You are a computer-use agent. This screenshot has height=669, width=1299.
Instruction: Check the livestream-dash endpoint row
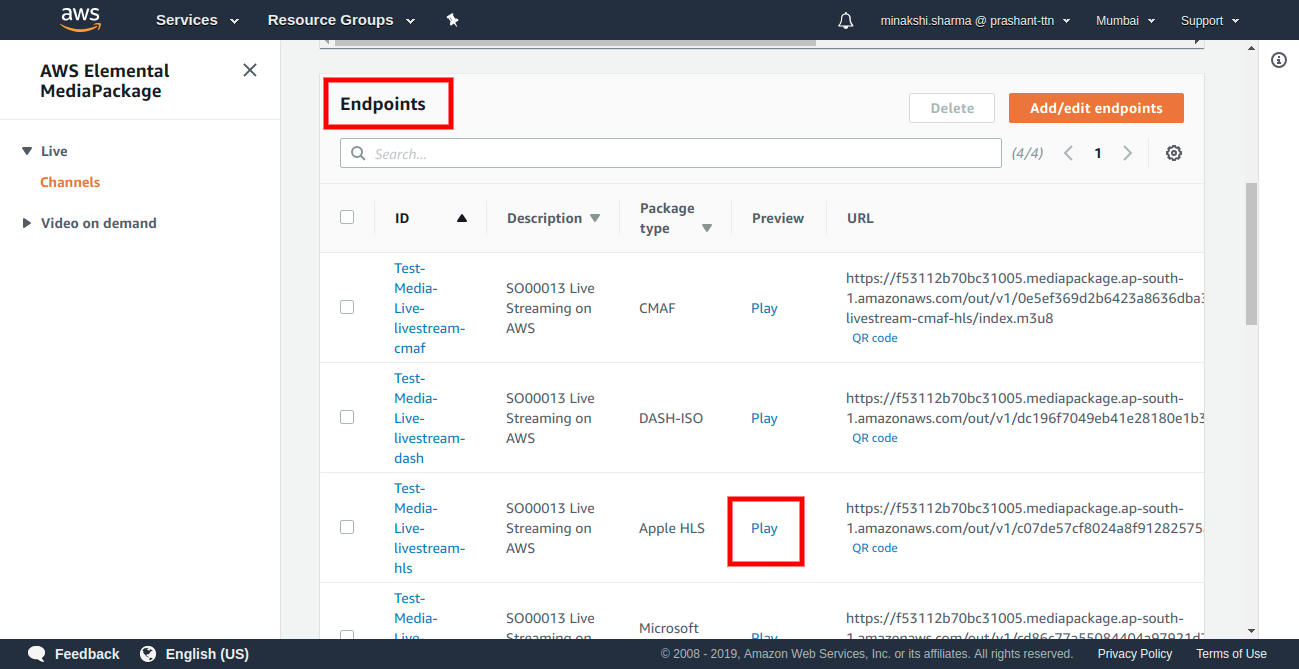point(347,417)
